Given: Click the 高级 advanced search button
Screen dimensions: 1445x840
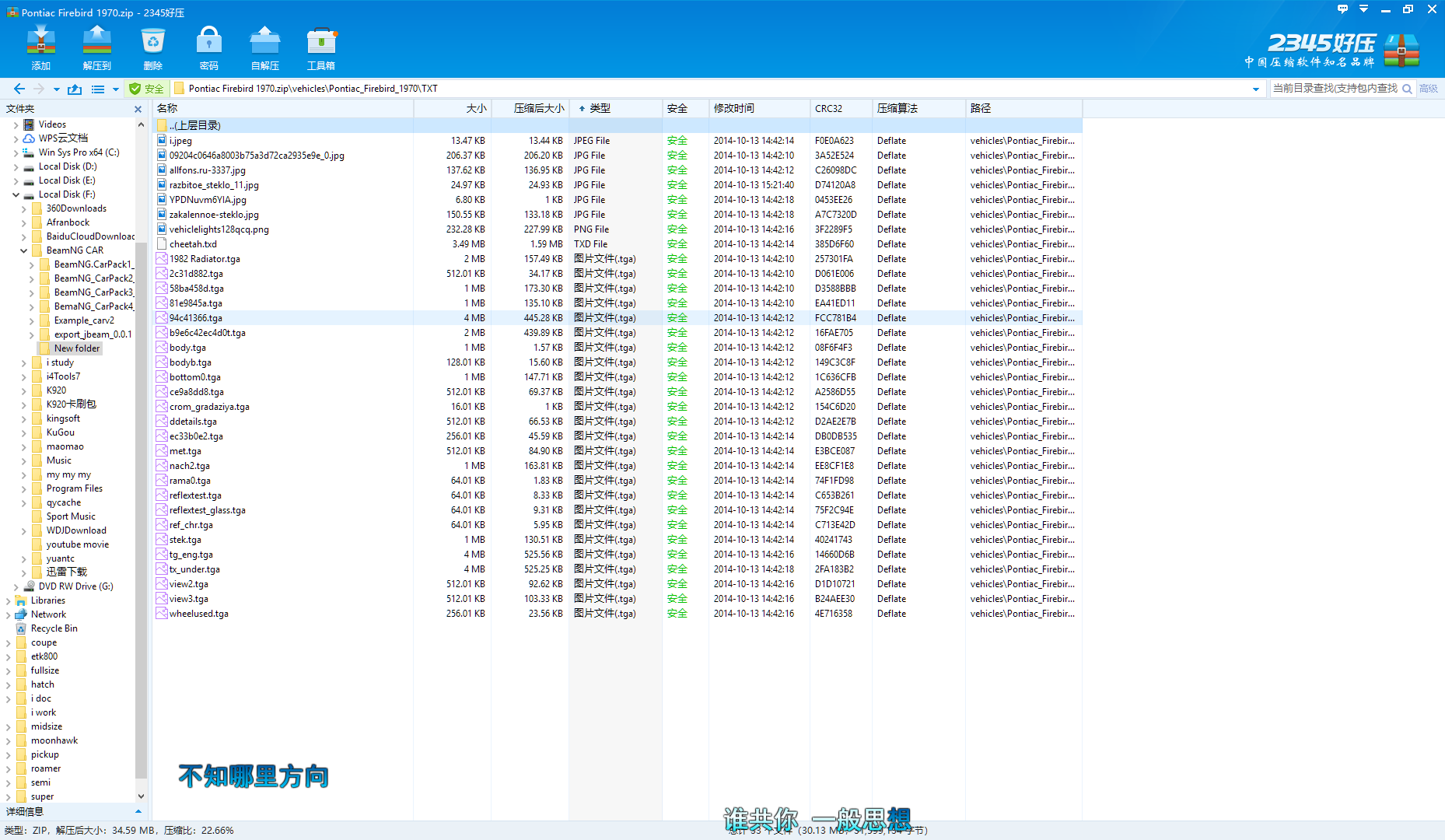Looking at the screenshot, I should [x=1429, y=89].
